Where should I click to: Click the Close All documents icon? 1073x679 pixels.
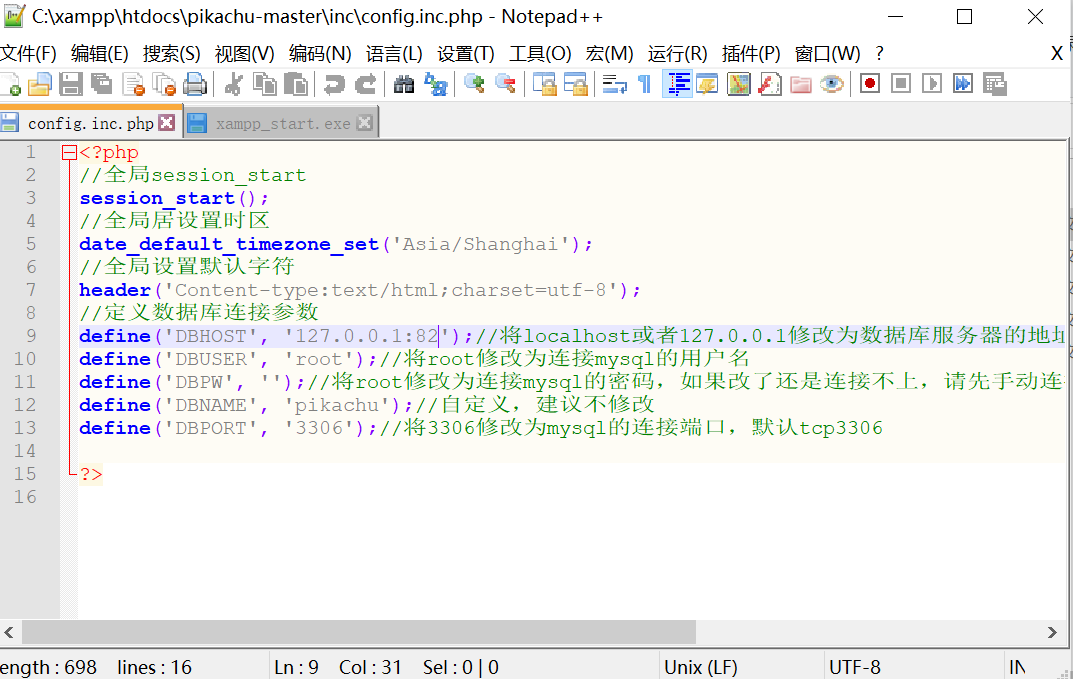point(164,84)
